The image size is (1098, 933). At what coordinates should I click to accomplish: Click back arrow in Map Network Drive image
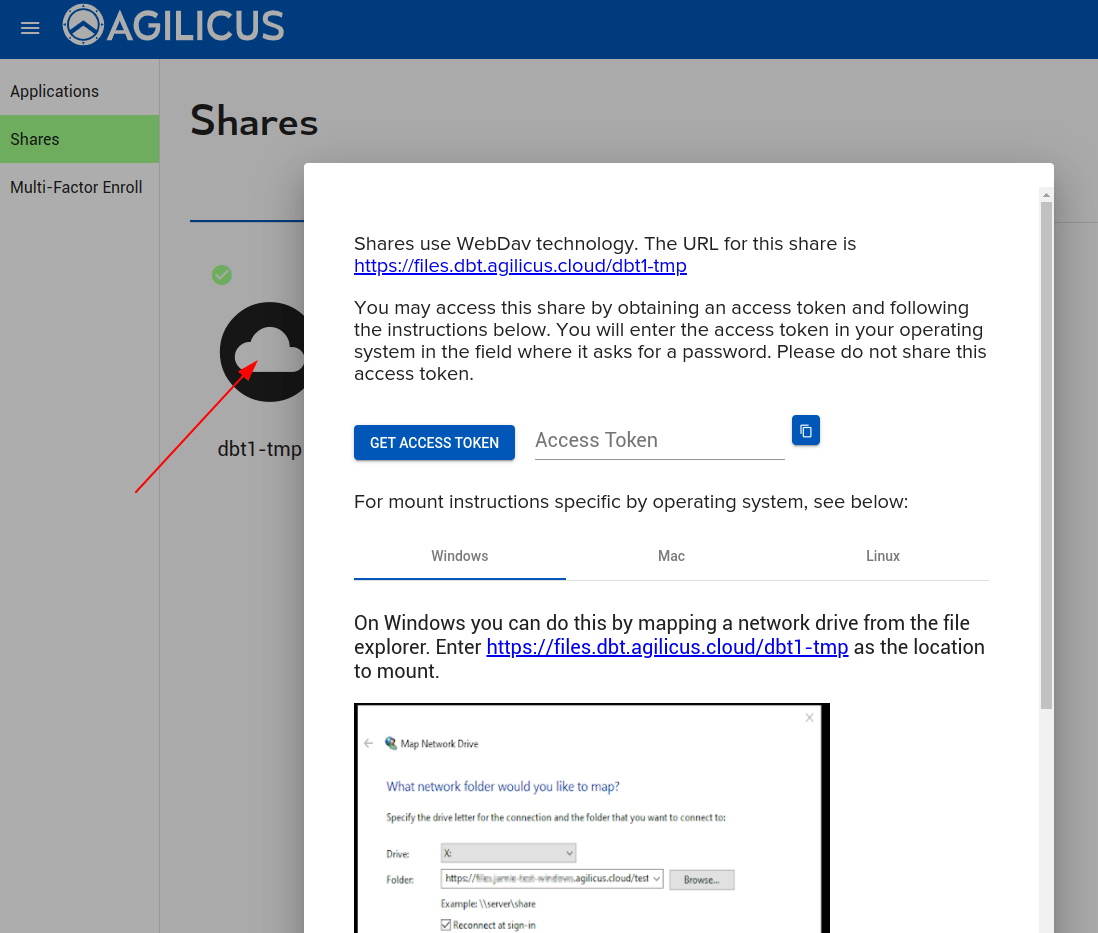(x=369, y=744)
